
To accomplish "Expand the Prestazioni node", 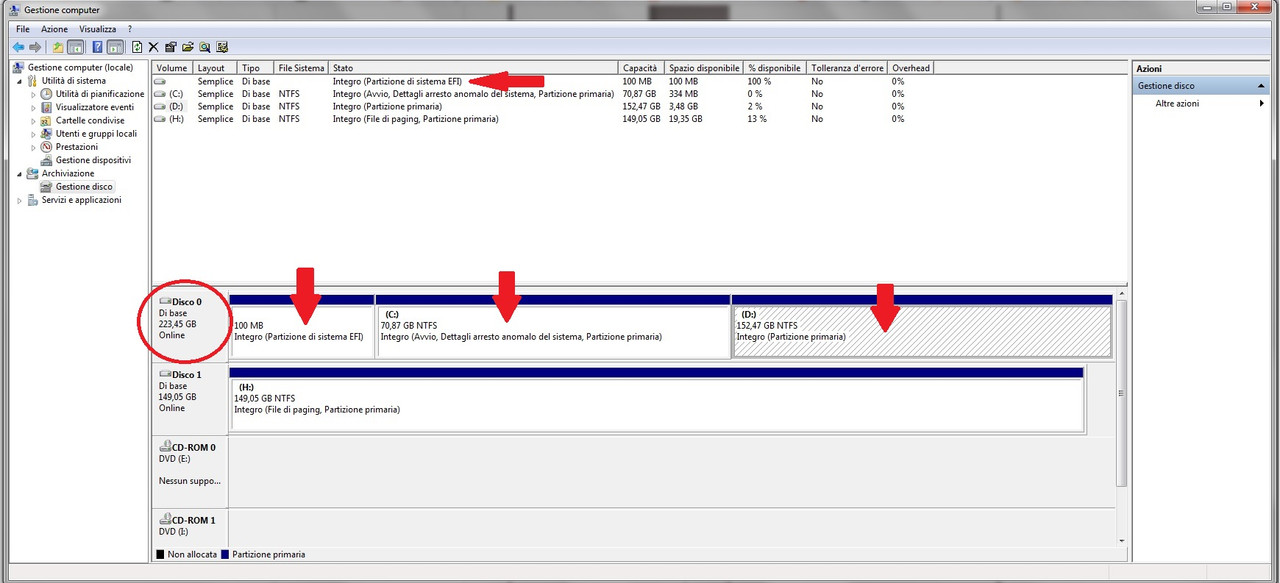I will coord(33,147).
